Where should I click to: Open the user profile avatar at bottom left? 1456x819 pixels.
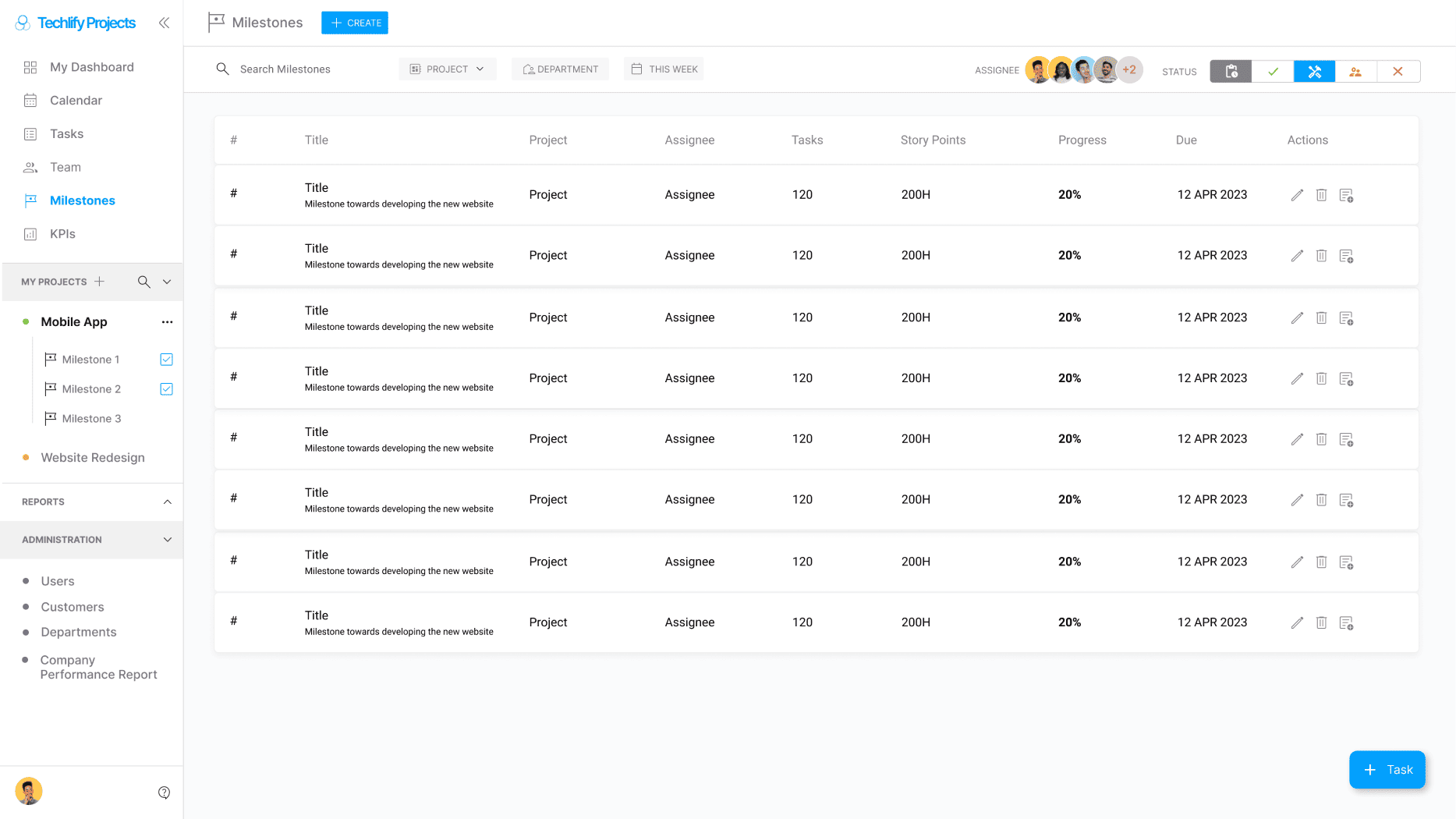click(29, 791)
